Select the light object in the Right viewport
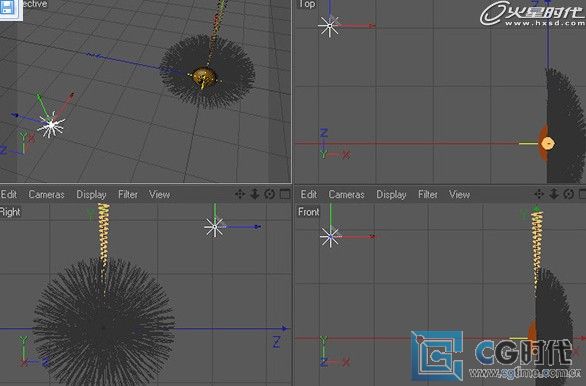The width and height of the screenshot is (586, 386). click(x=214, y=226)
